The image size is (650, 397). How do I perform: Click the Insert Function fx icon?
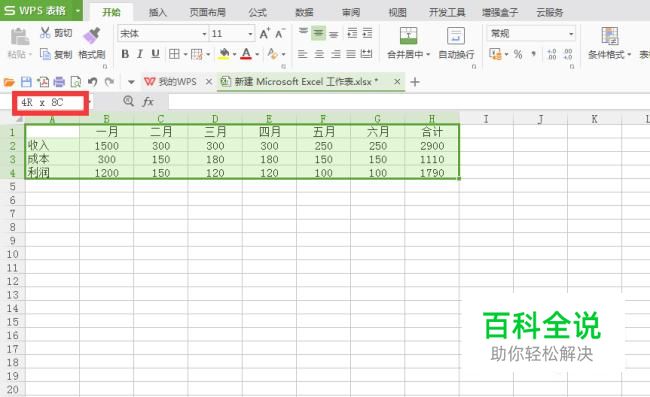click(148, 102)
